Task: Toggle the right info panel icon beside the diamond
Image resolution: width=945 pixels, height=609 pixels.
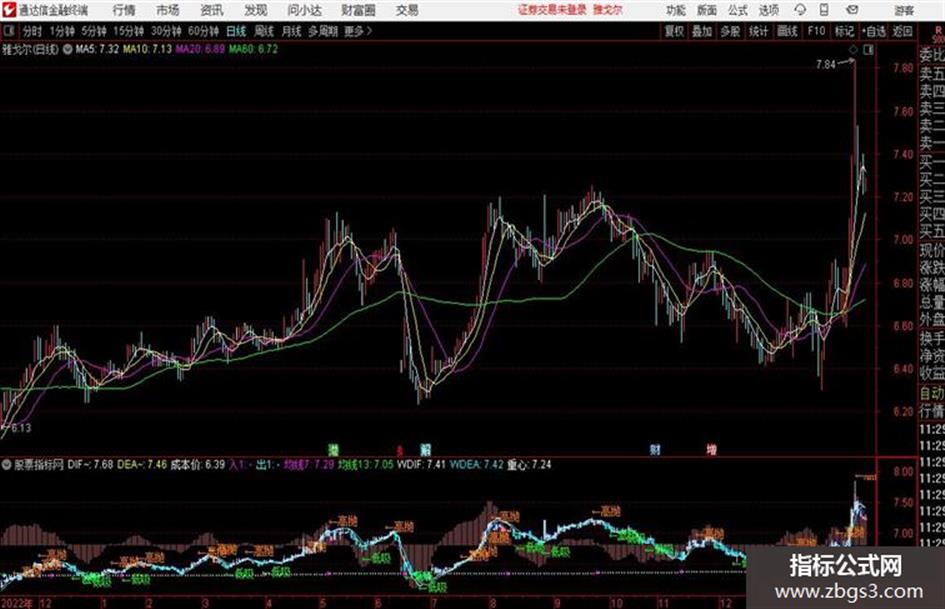Action: click(868, 50)
